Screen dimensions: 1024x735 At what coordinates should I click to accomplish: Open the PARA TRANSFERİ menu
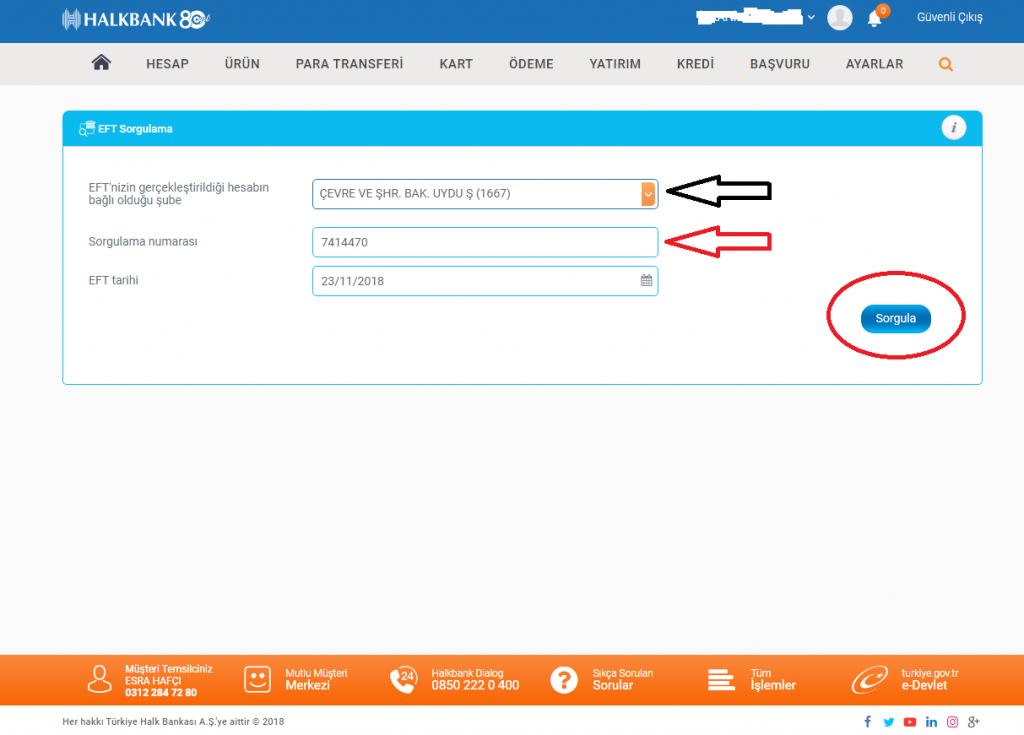click(349, 64)
